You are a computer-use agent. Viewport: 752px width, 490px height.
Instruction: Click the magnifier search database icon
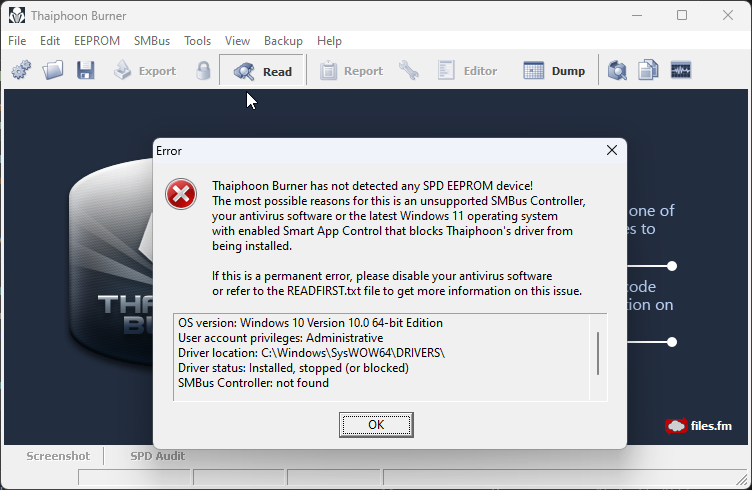(x=617, y=70)
